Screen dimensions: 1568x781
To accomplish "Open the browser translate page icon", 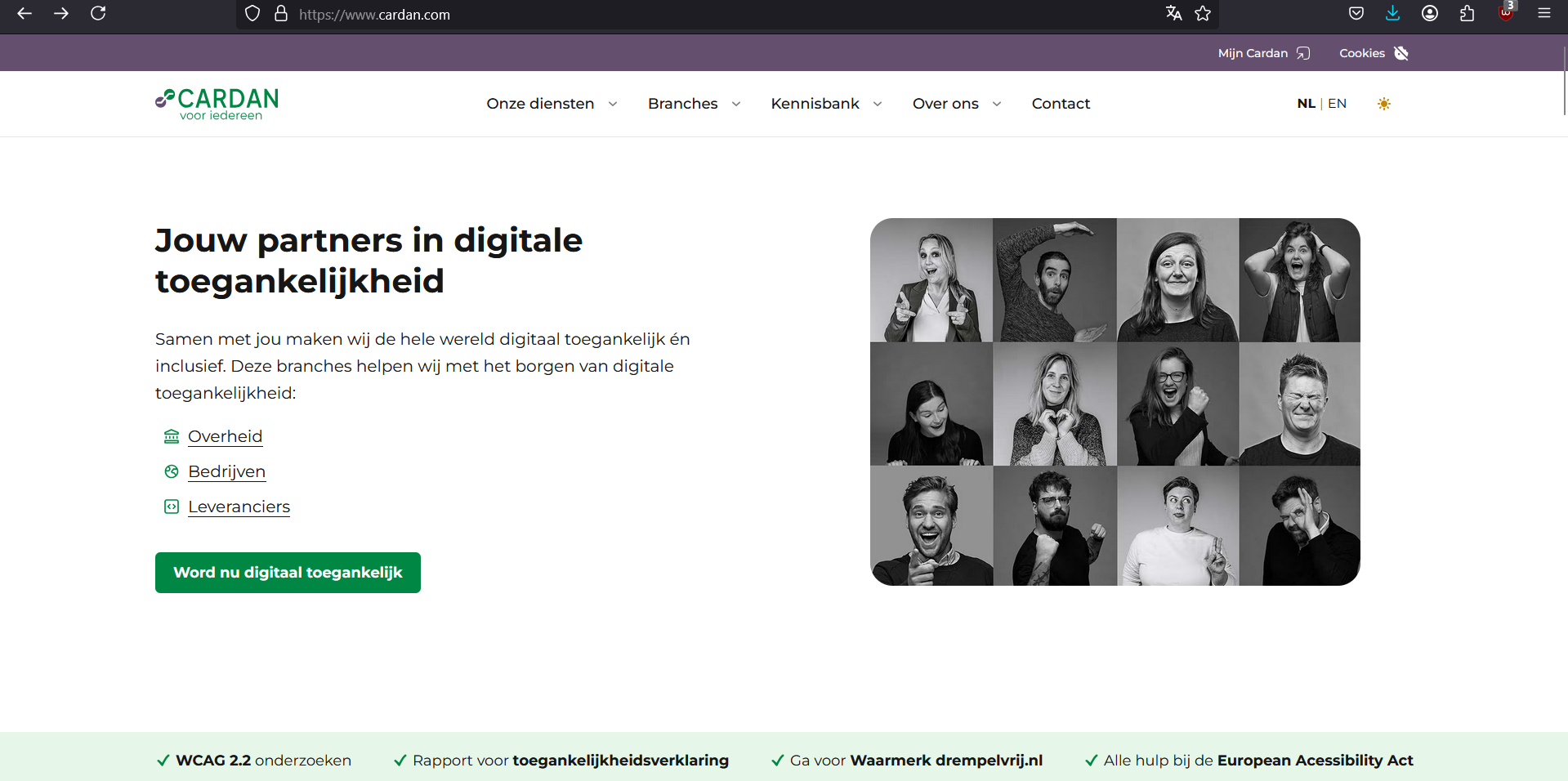I will click(x=1173, y=13).
